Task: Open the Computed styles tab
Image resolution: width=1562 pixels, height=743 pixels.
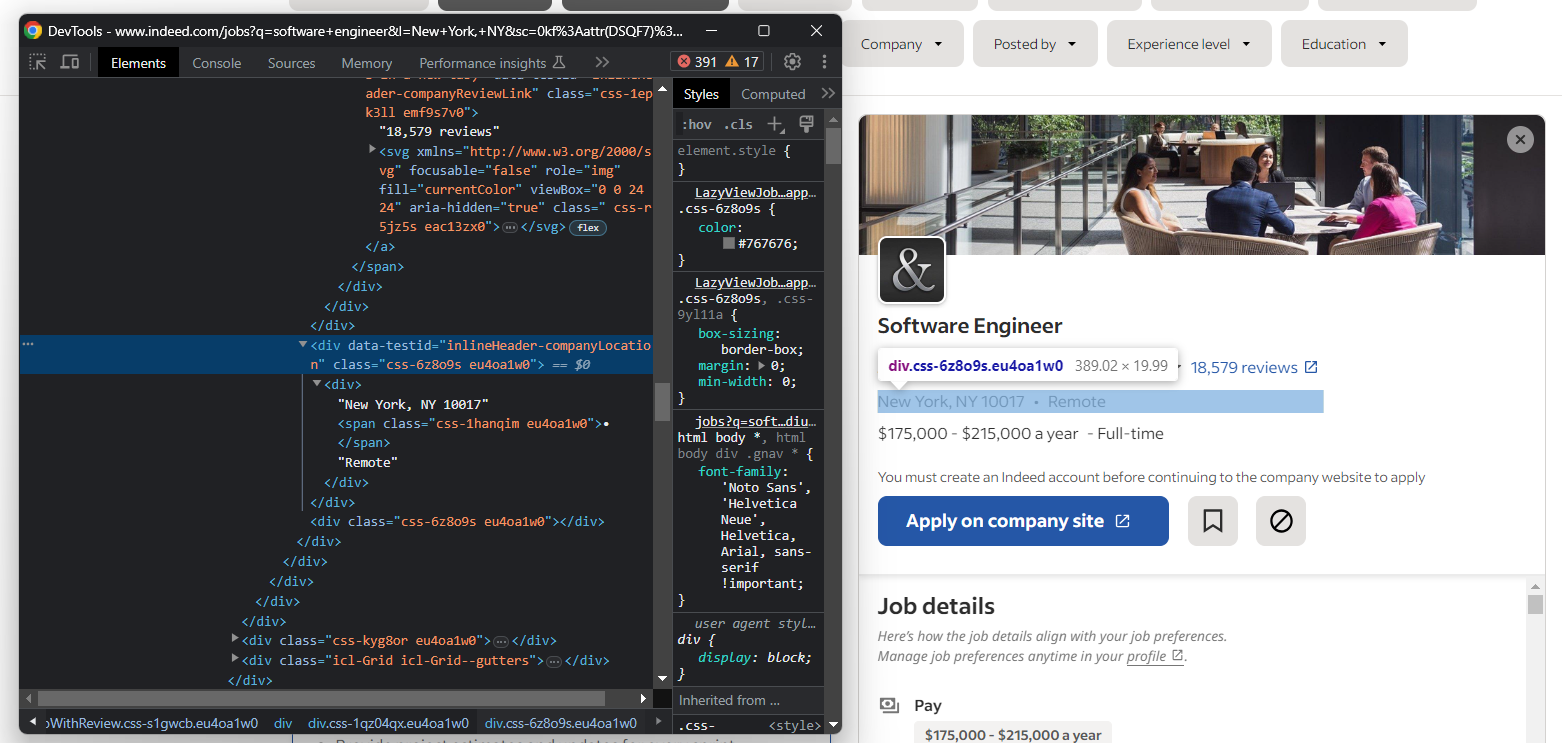Action: [773, 94]
